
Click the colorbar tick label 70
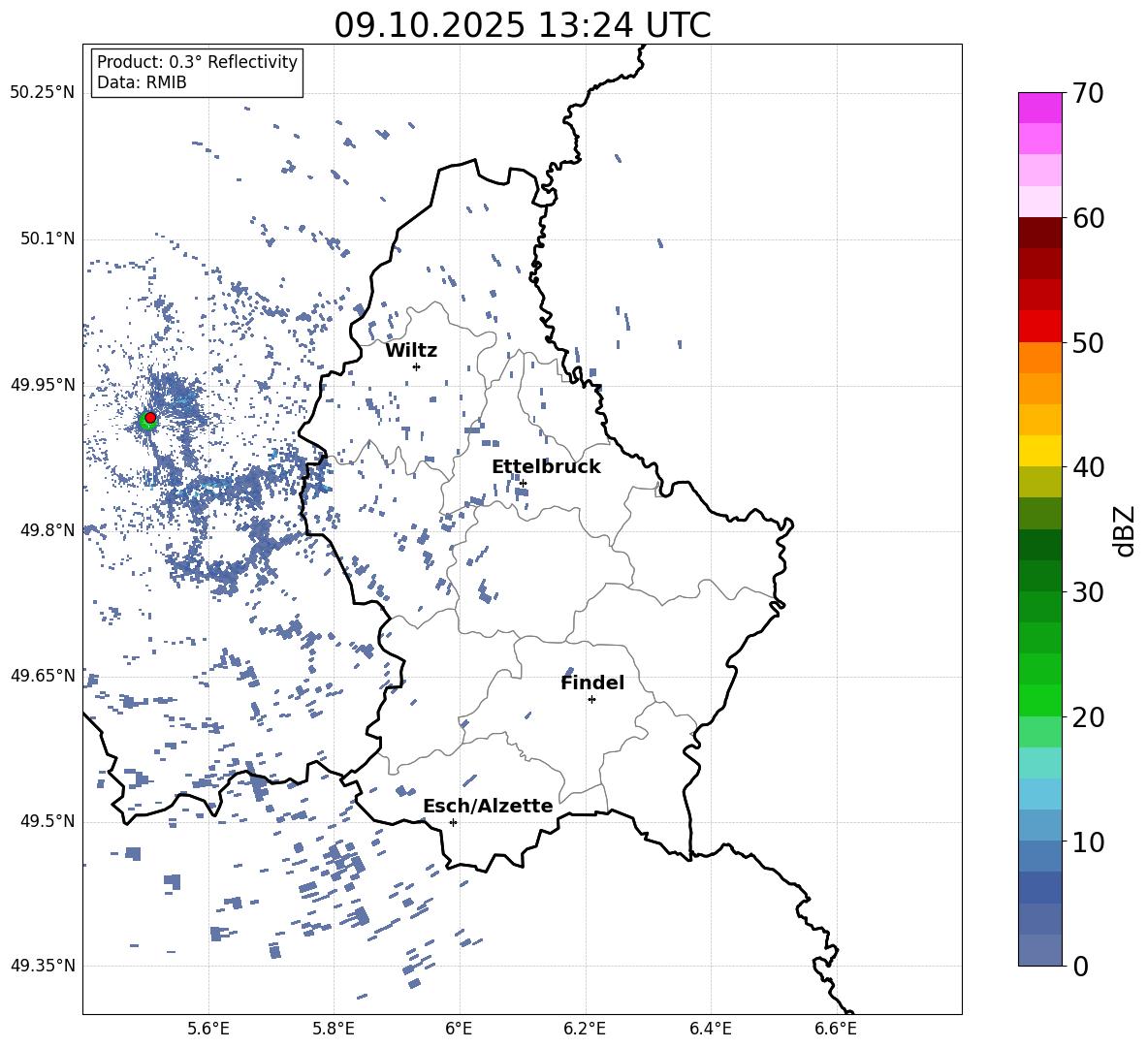click(1088, 93)
